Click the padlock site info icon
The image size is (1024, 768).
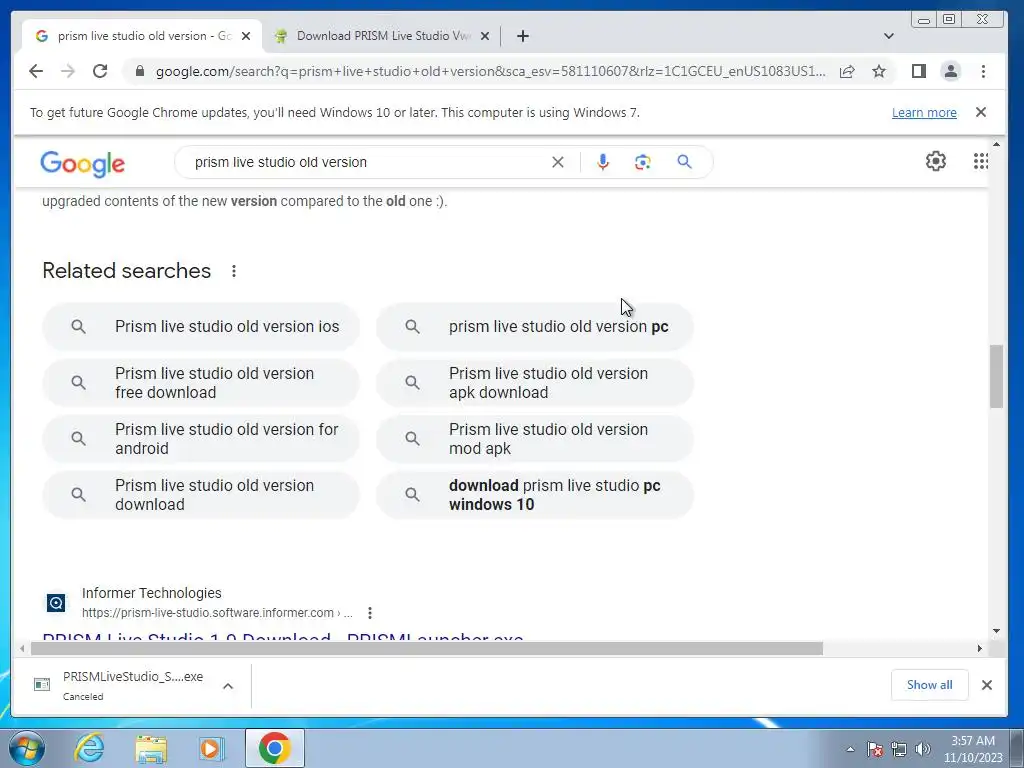pos(139,71)
